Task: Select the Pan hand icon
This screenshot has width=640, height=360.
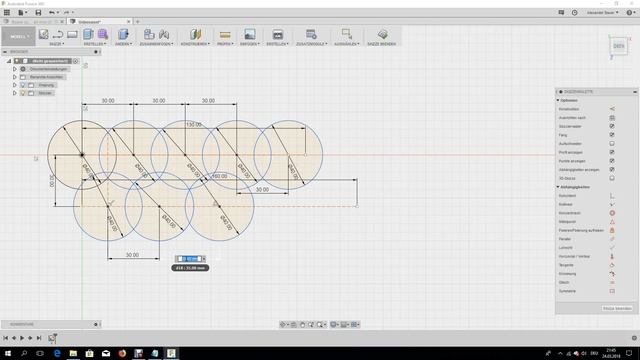Action: tap(302, 324)
